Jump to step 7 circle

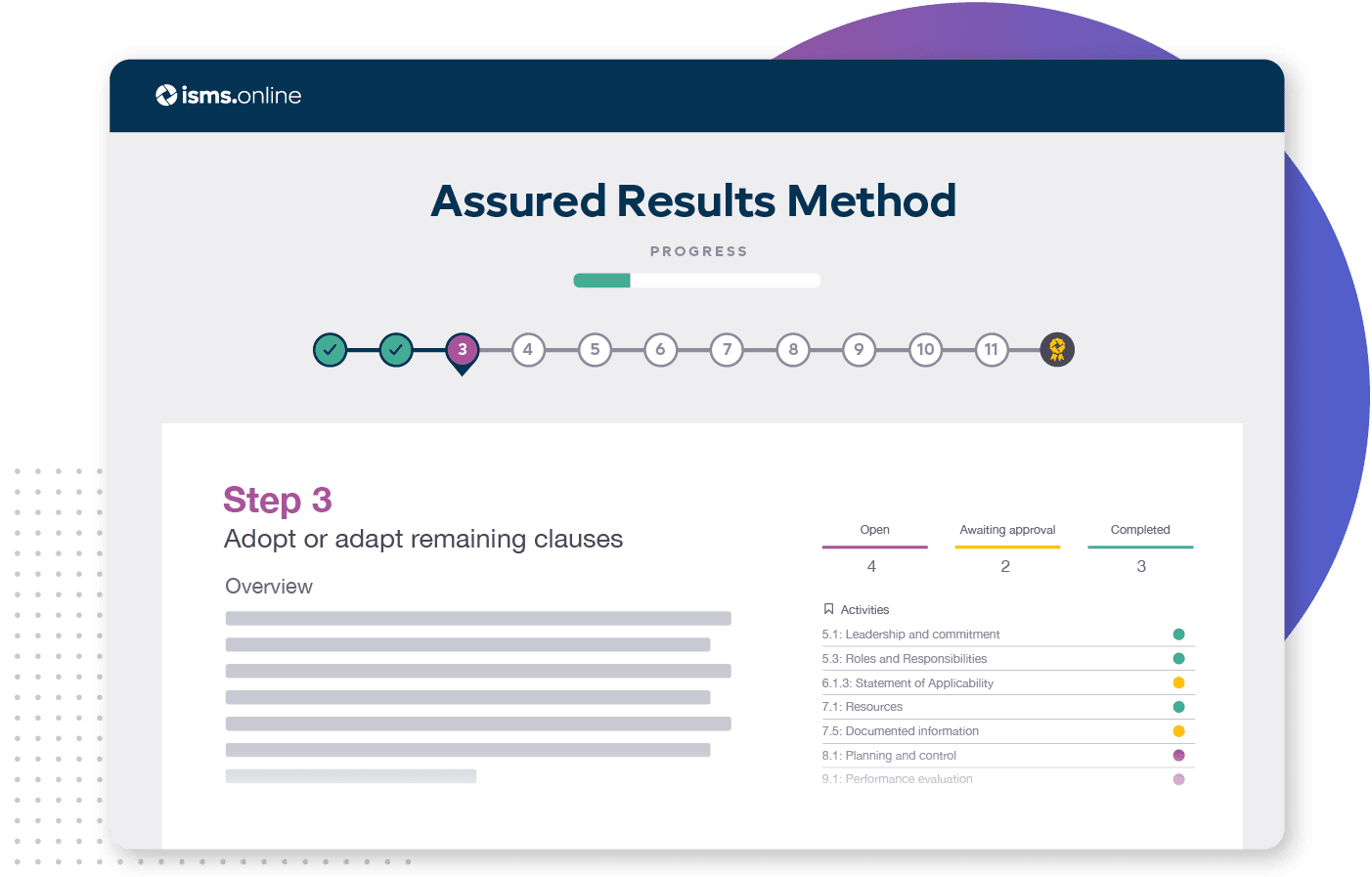click(x=727, y=349)
